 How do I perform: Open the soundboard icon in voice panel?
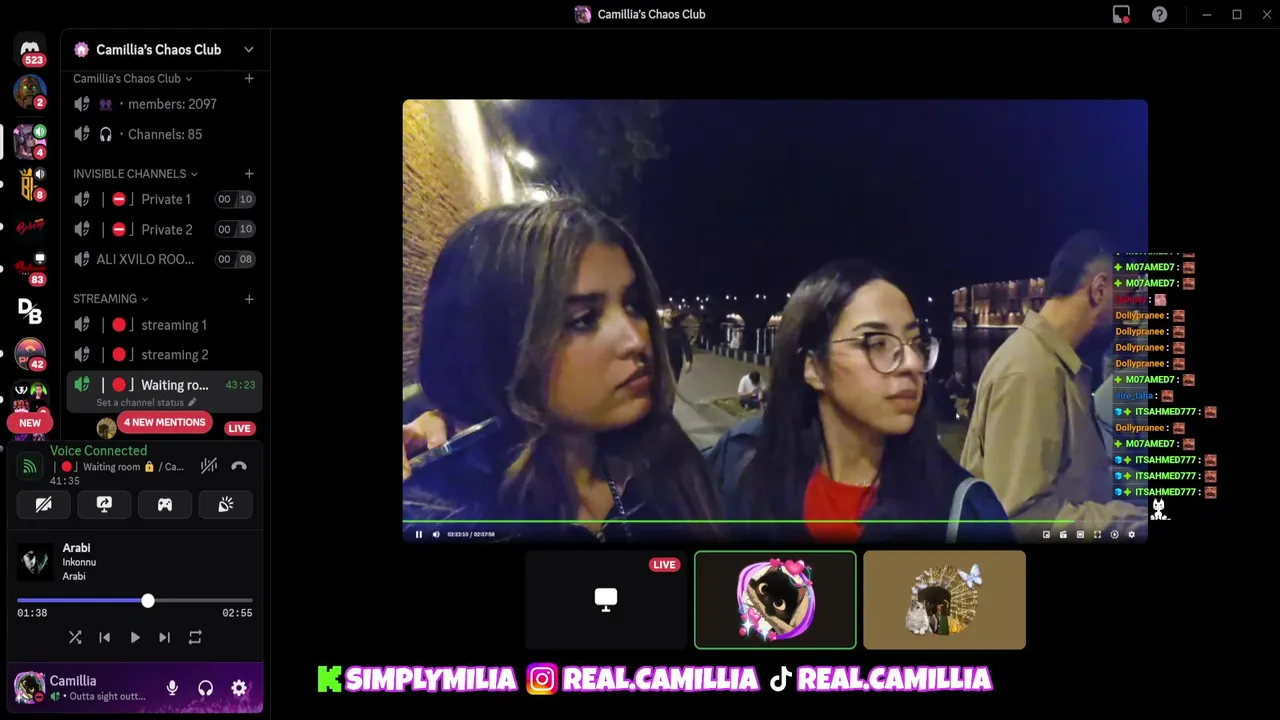[226, 505]
